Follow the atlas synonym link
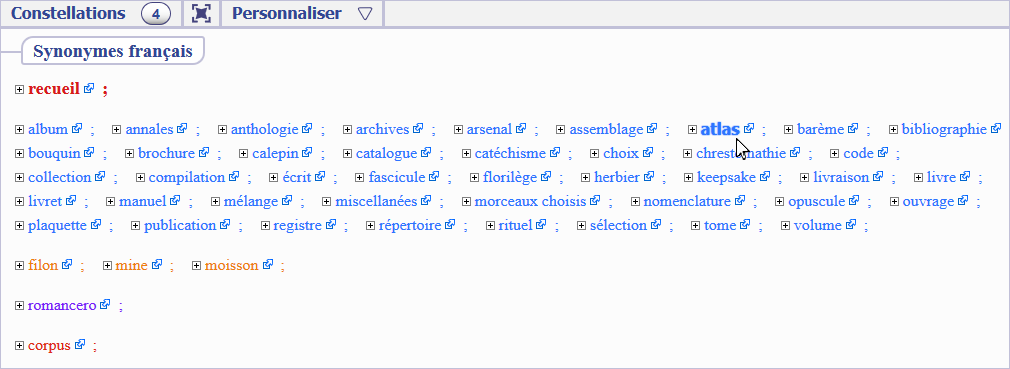Screen dimensions: 1010x369 pyautogui.click(x=719, y=129)
